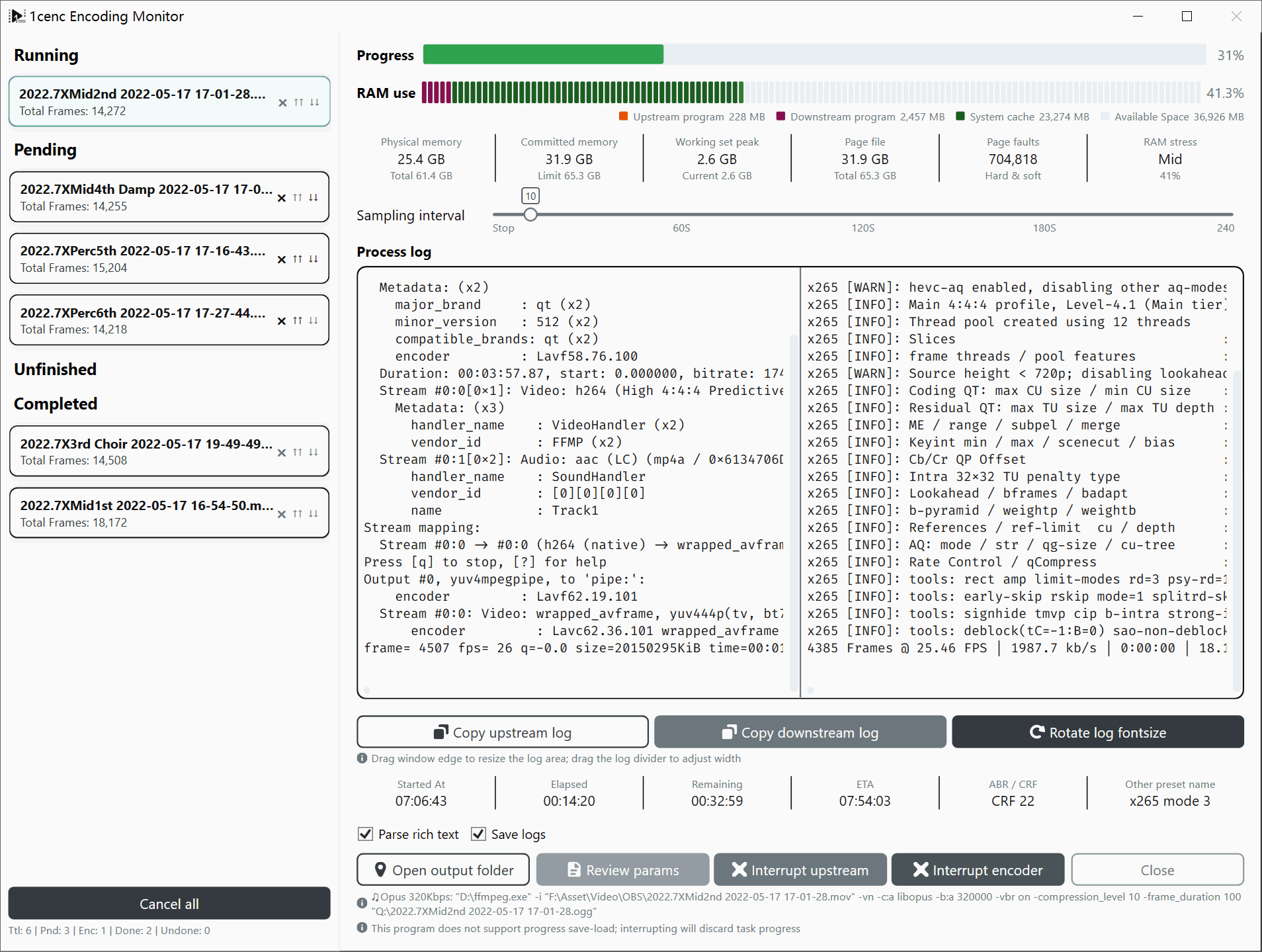Click the 'CRF 22' value
1262x952 pixels.
(1013, 801)
